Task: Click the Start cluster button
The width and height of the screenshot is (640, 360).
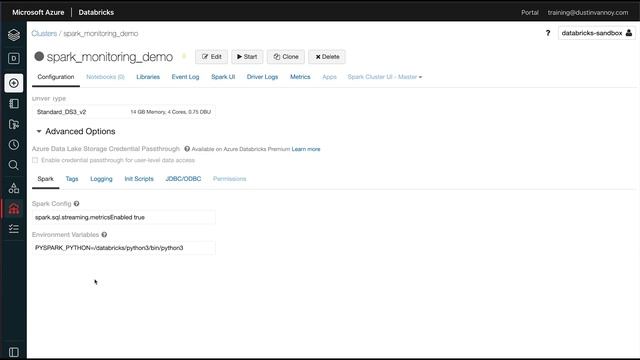Action: pos(247,57)
